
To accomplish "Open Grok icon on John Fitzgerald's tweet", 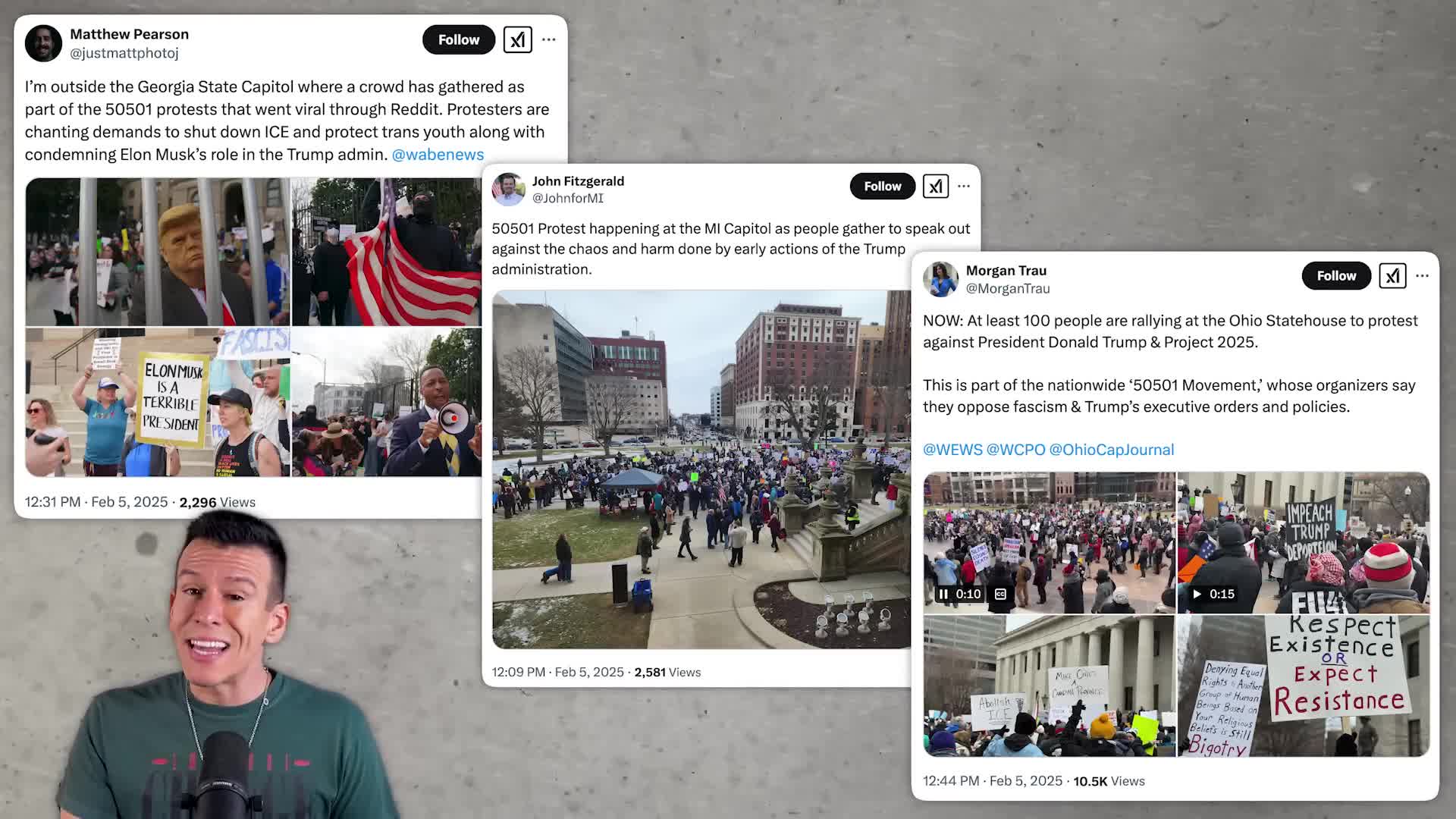I will (936, 186).
